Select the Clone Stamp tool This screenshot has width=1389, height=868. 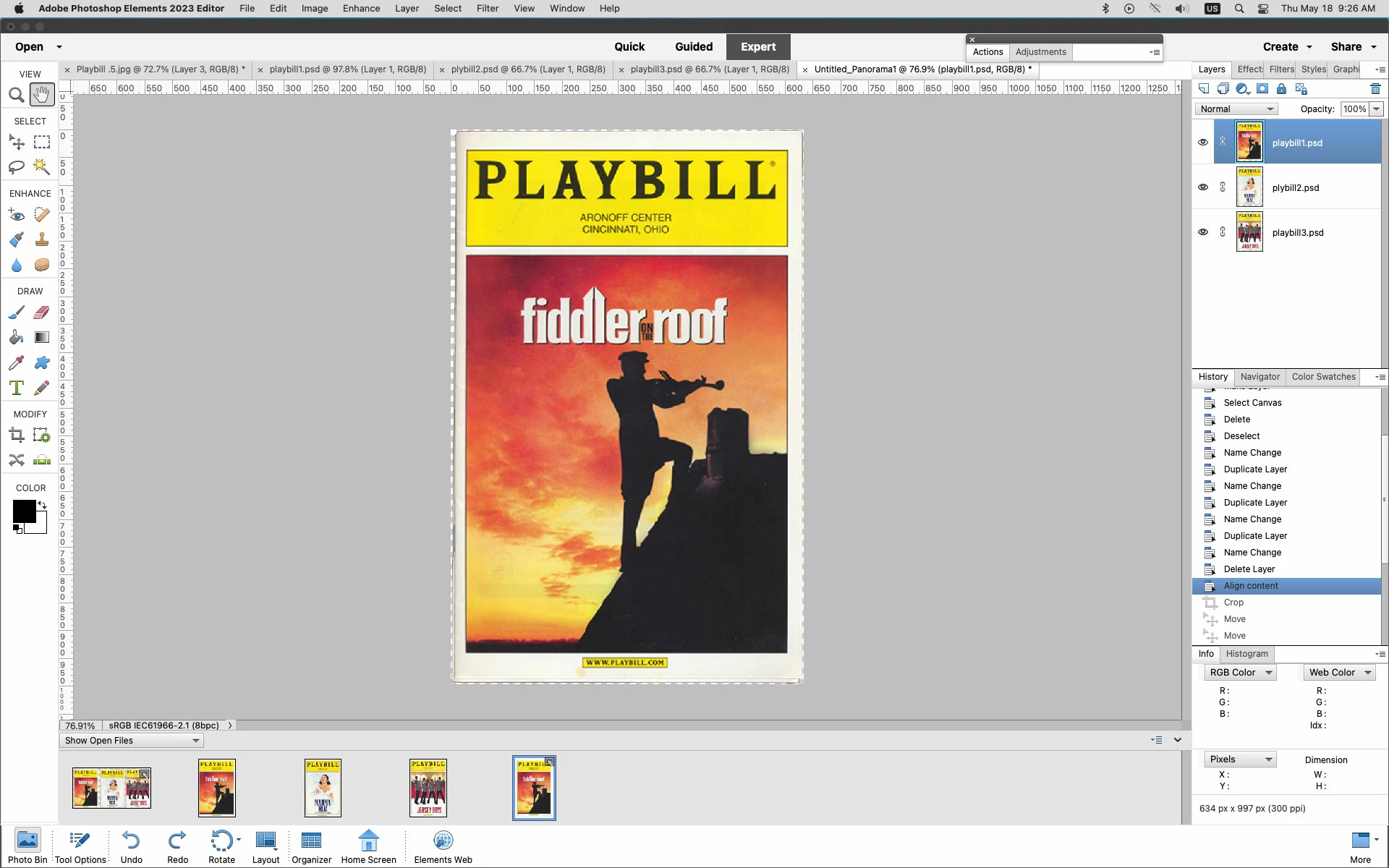click(42, 239)
